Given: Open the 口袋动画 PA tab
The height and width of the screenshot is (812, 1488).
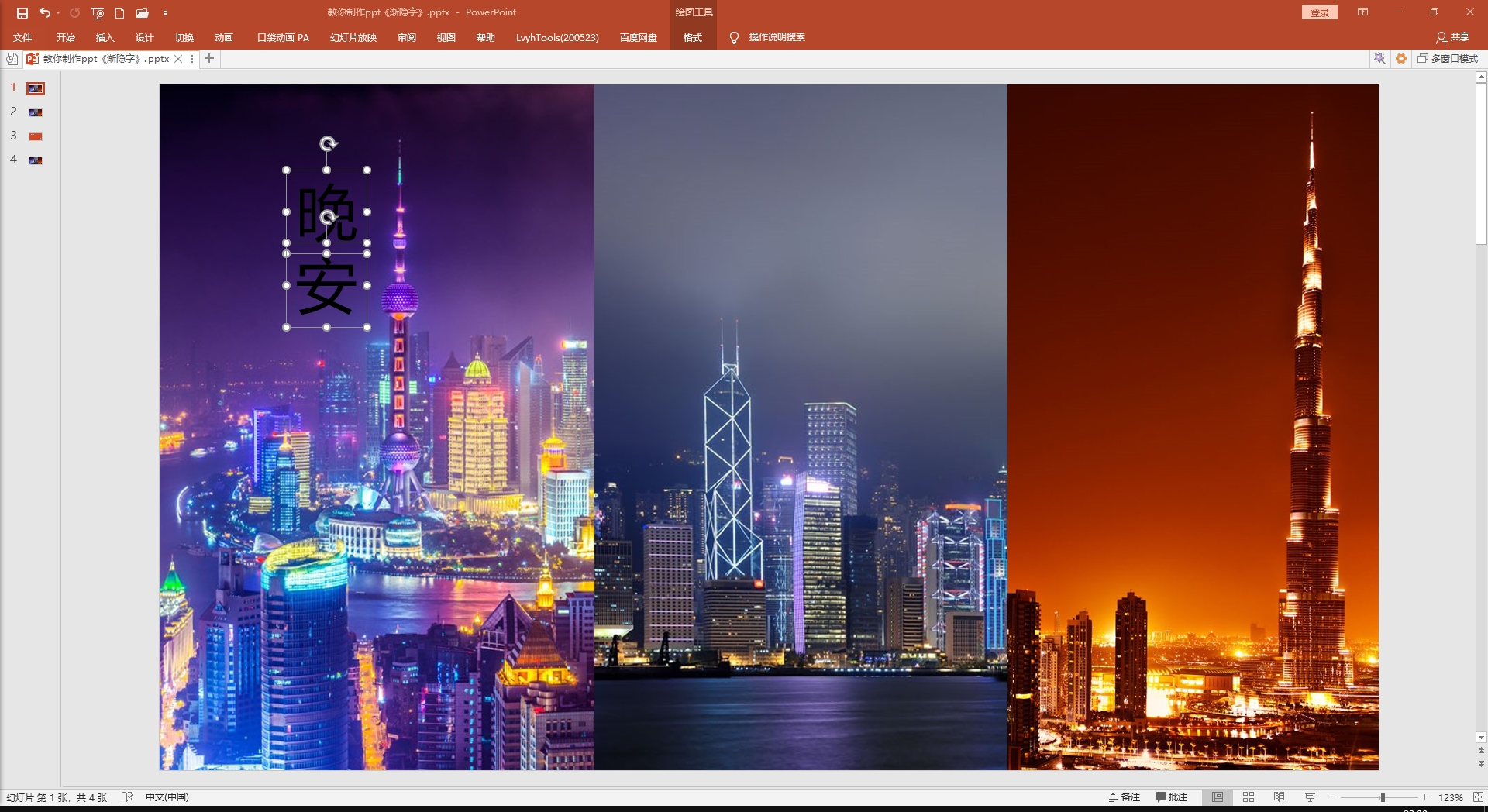Looking at the screenshot, I should coord(283,37).
